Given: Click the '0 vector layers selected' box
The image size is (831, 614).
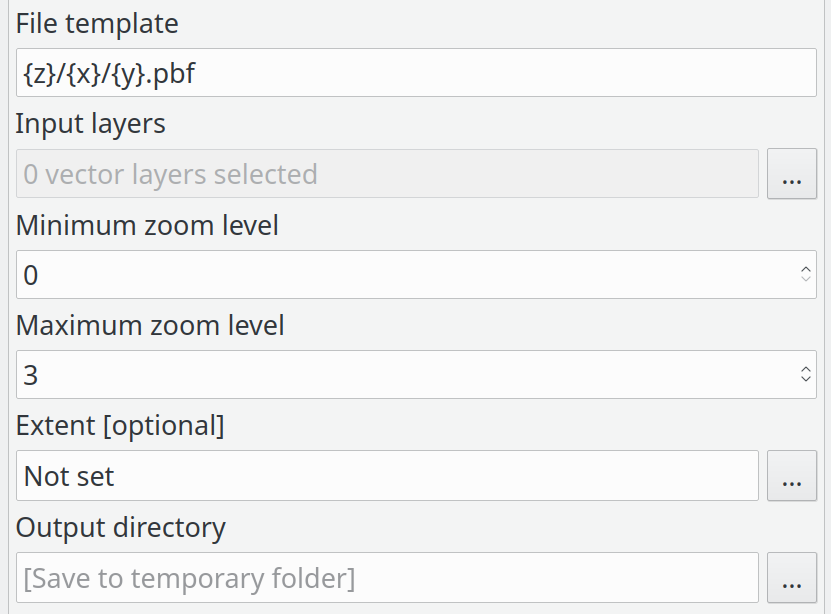Looking at the screenshot, I should pyautogui.click(x=387, y=174).
